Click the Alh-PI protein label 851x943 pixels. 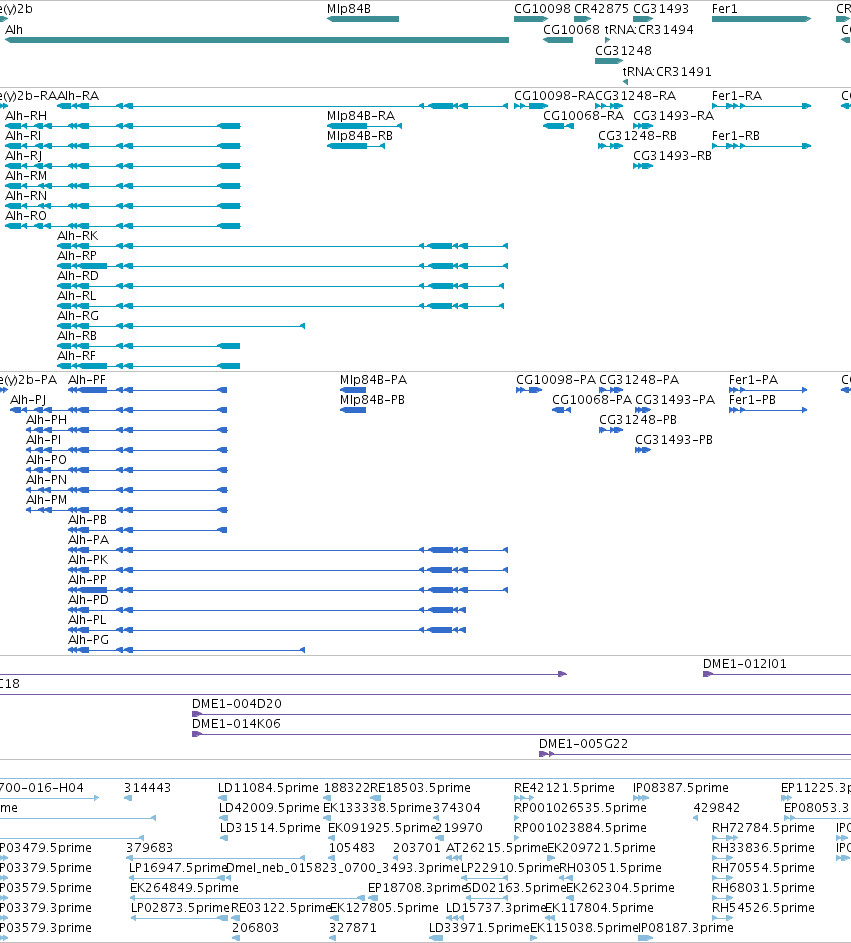[43, 440]
